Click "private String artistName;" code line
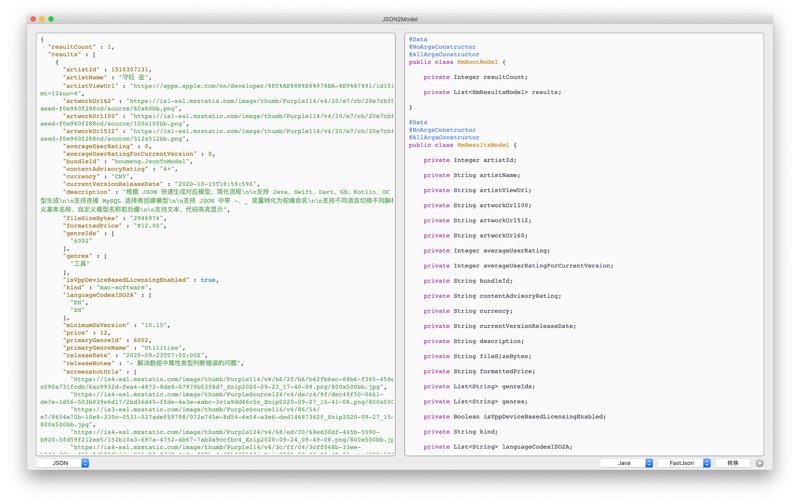800x500 pixels. 472,176
